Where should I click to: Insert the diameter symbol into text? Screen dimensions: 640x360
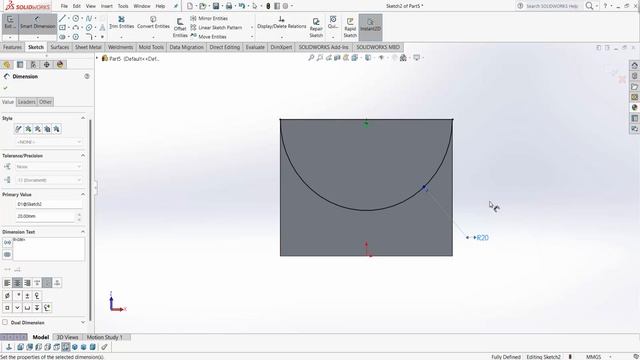coord(7,296)
